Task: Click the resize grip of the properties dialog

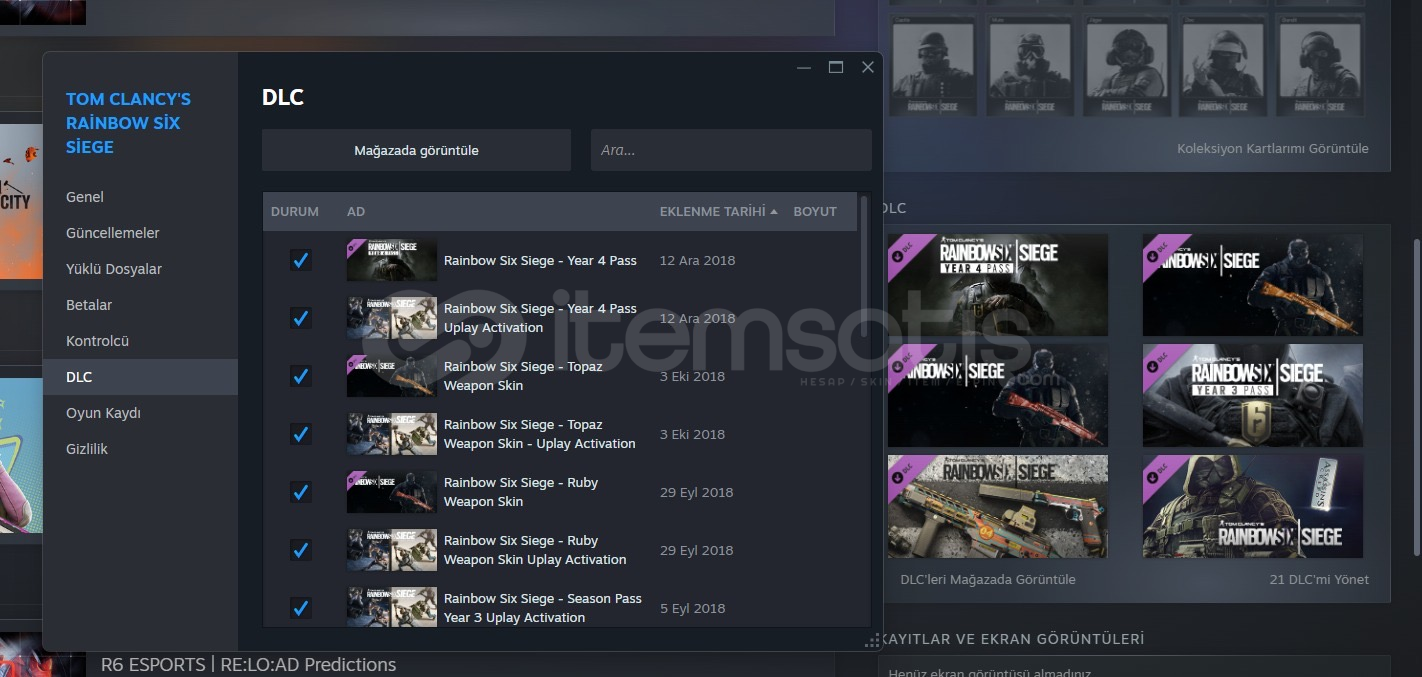Action: [873, 641]
